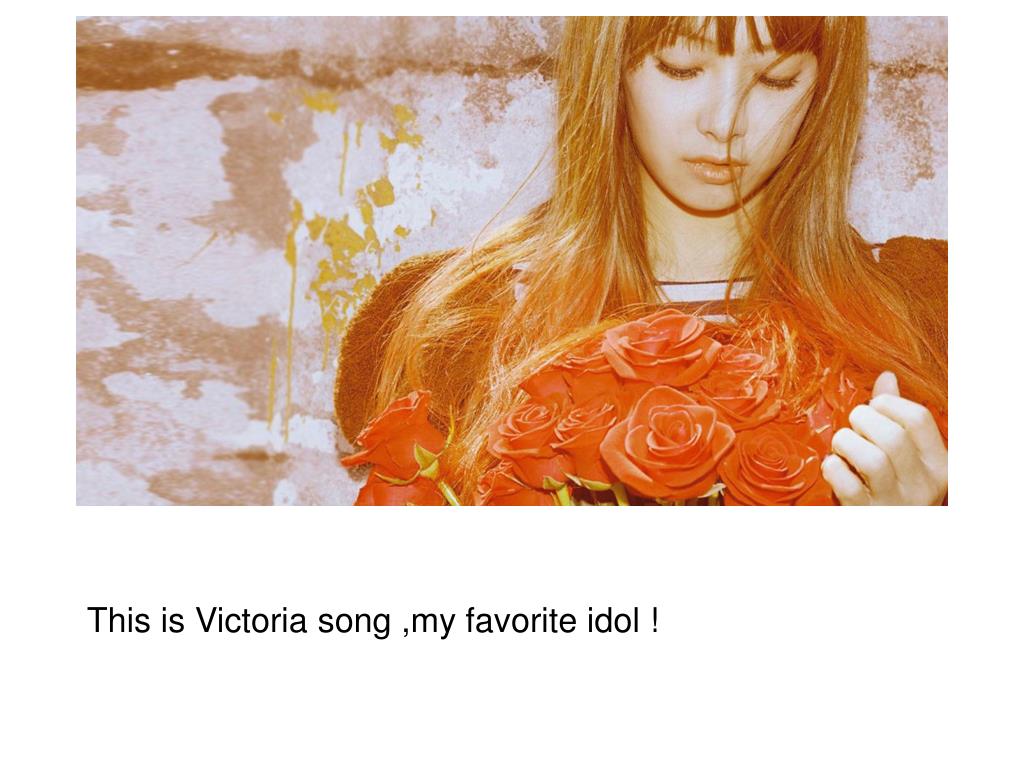Click the word "song" in the caption
The width and height of the screenshot is (1024, 768).
click(354, 624)
